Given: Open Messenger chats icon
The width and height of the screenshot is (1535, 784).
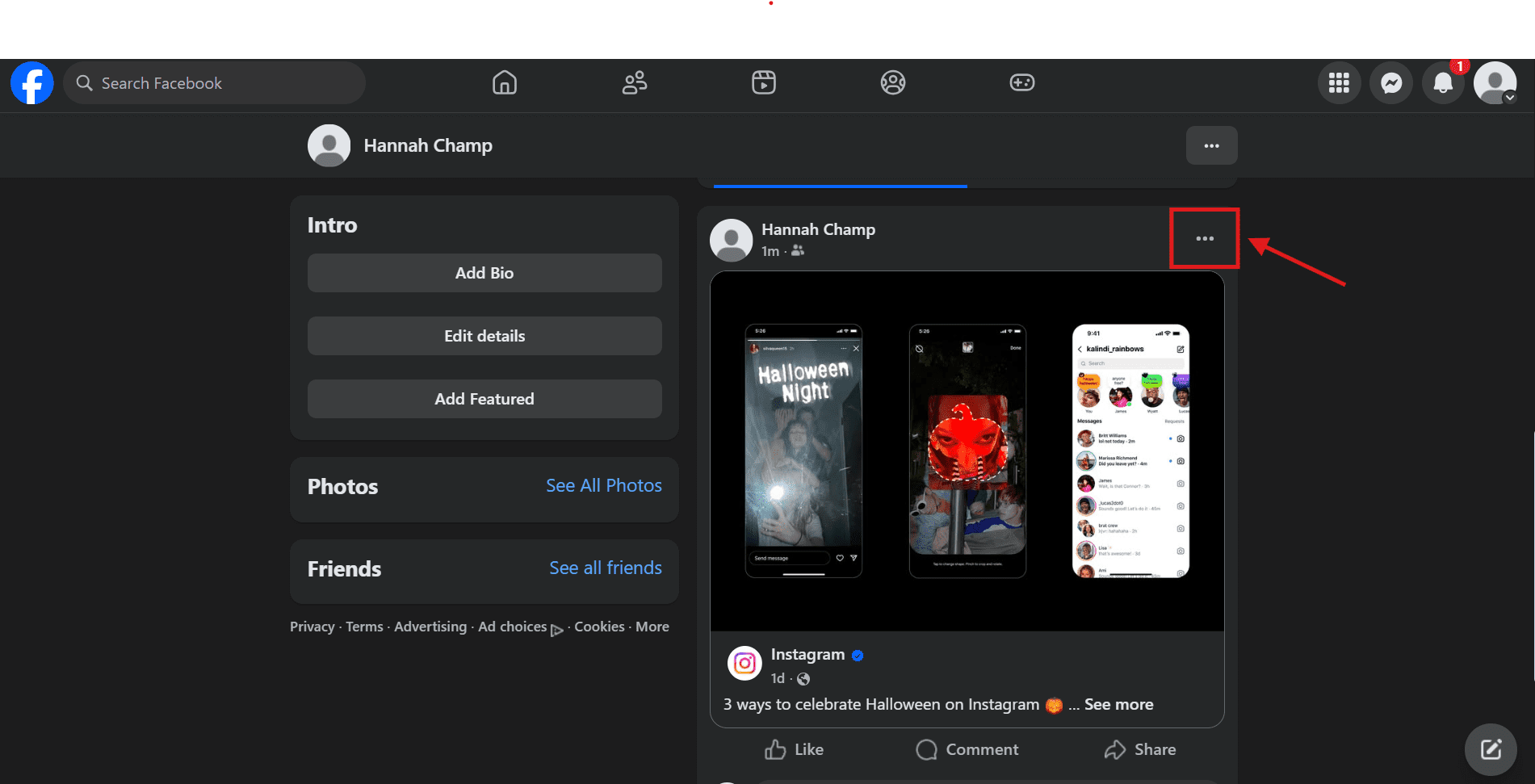Looking at the screenshot, I should point(1390,83).
